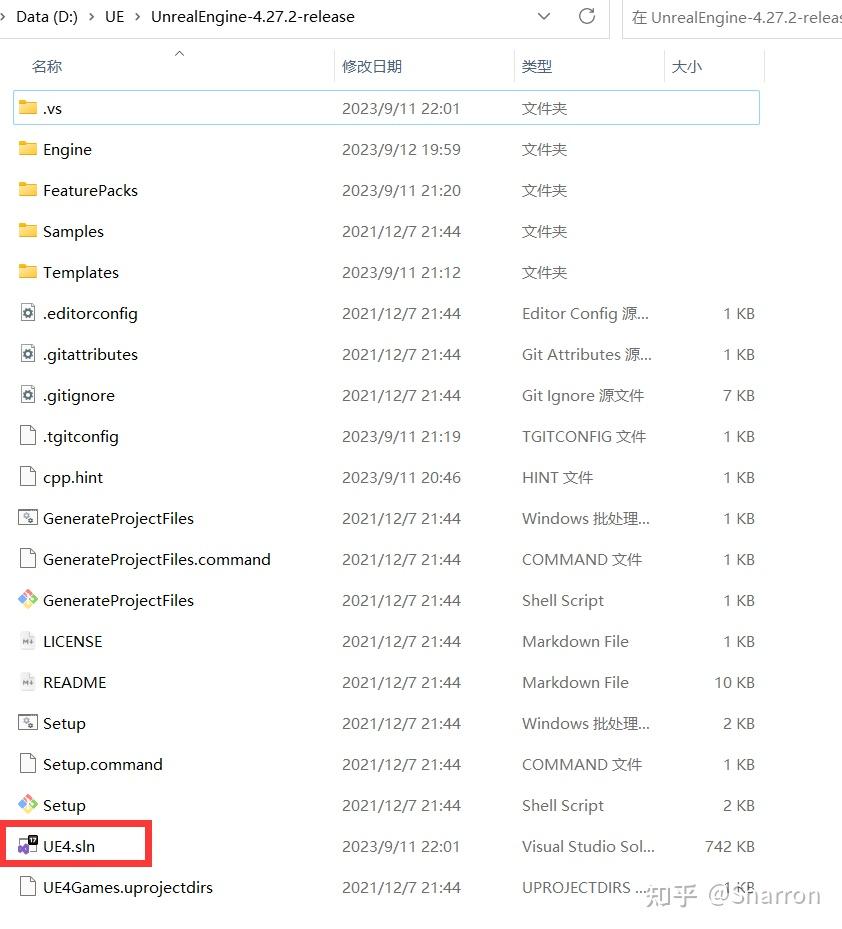
Task: Click the cpp.hint date 2023/9/11 20:46
Action: [x=401, y=477]
